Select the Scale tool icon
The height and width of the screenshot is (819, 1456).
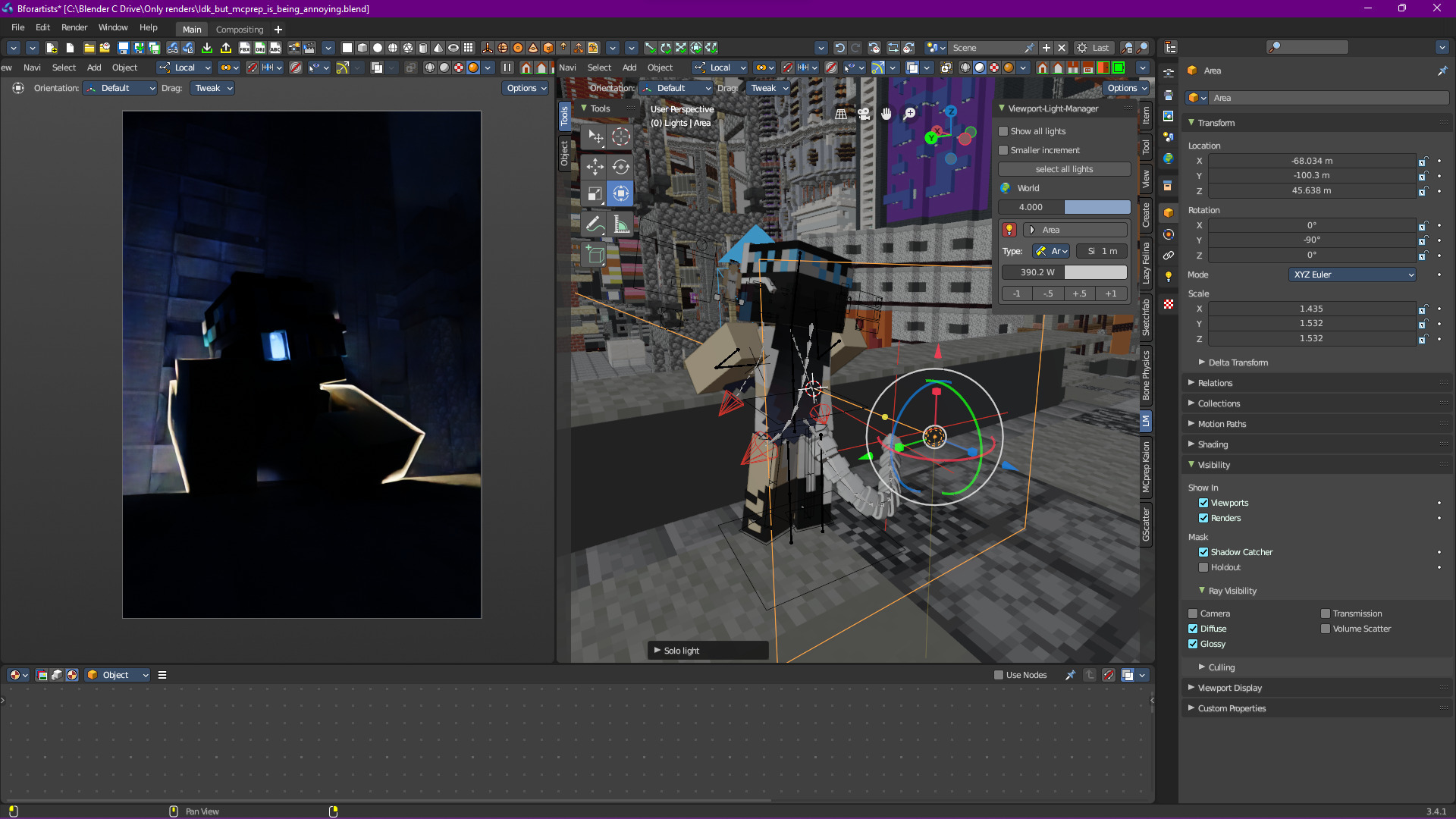click(595, 193)
